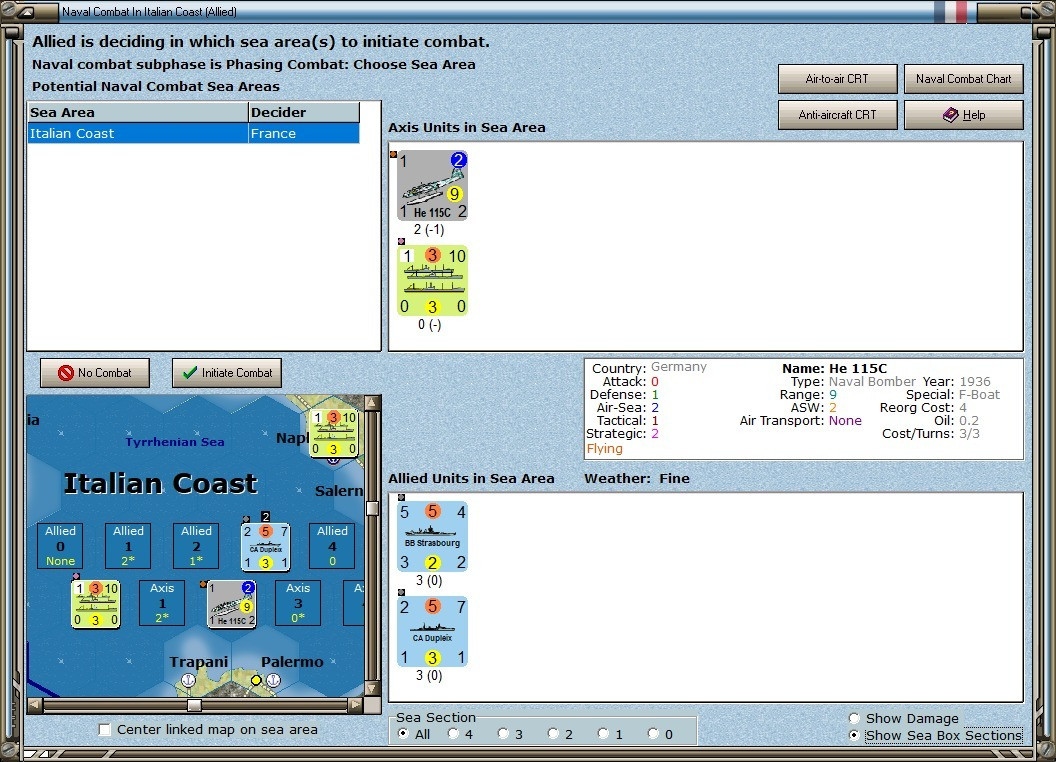Select the All sea section option

(x=404, y=733)
